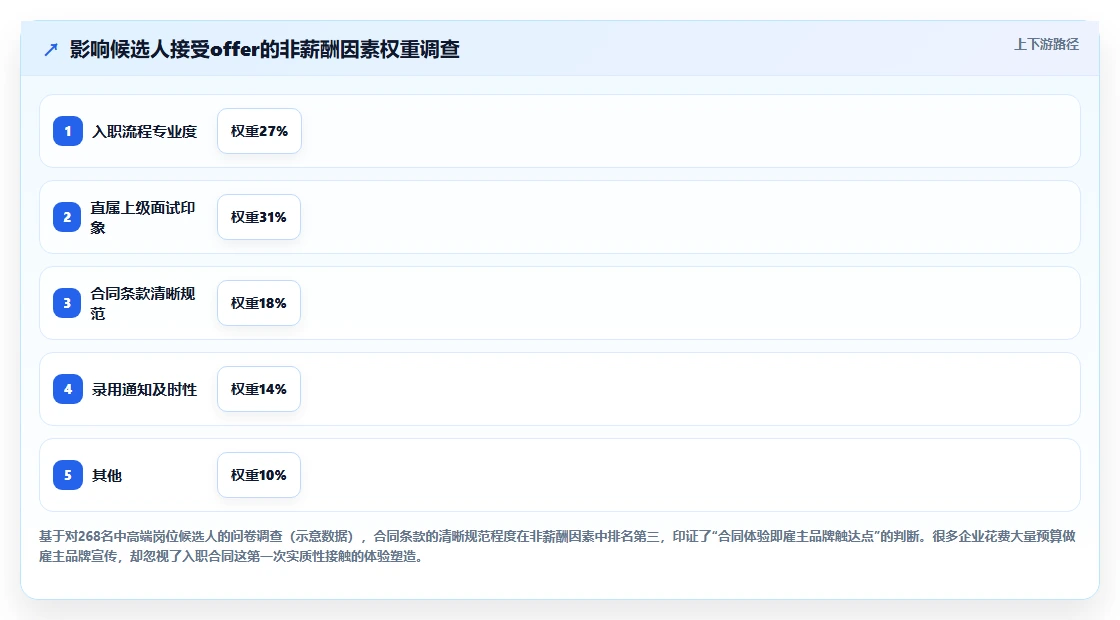Image resolution: width=1120 pixels, height=620 pixels.
Task: Click the arrow icon beside the survey title
Action: pos(51,49)
